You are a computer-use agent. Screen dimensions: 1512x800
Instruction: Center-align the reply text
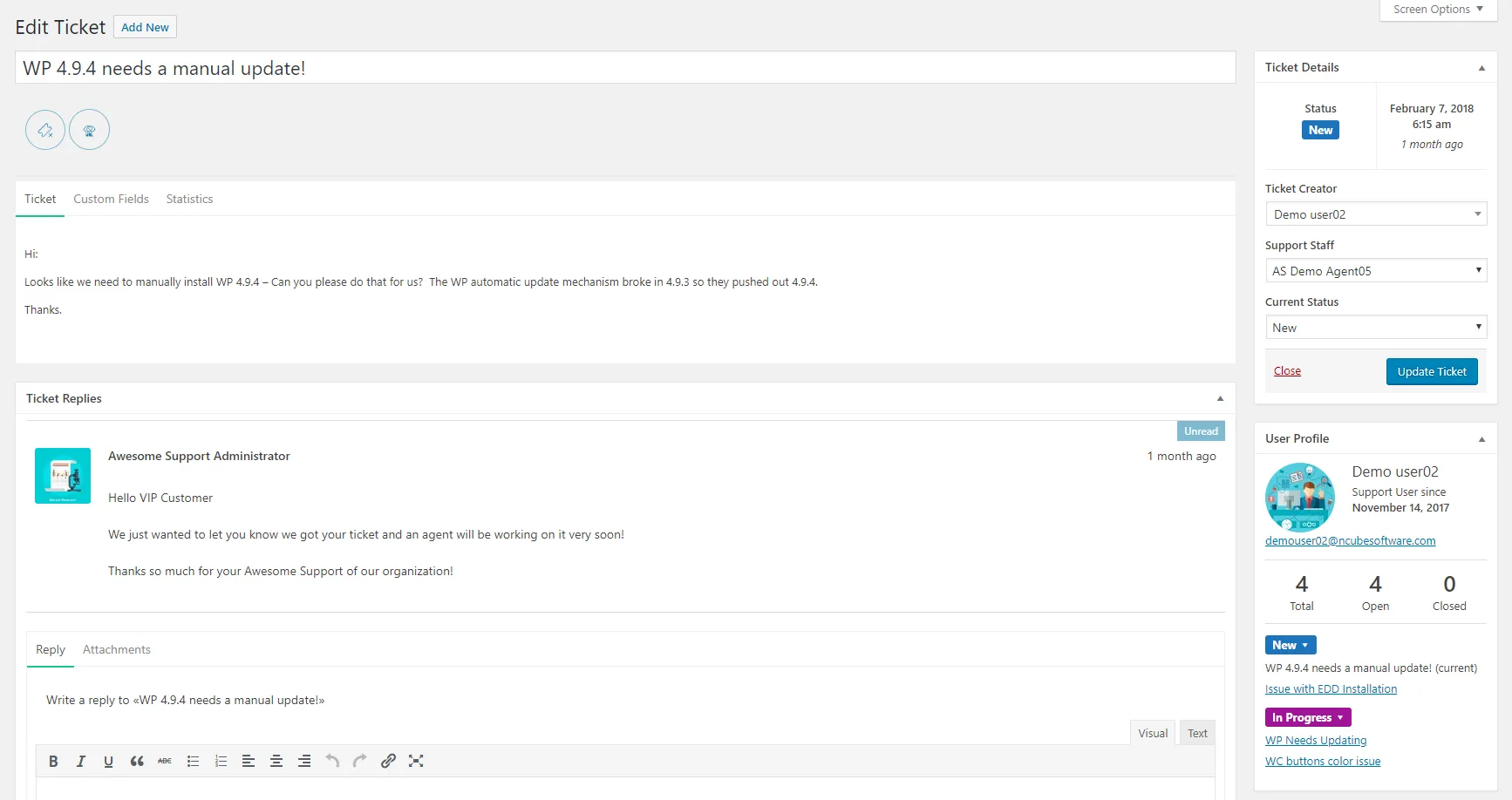point(276,761)
